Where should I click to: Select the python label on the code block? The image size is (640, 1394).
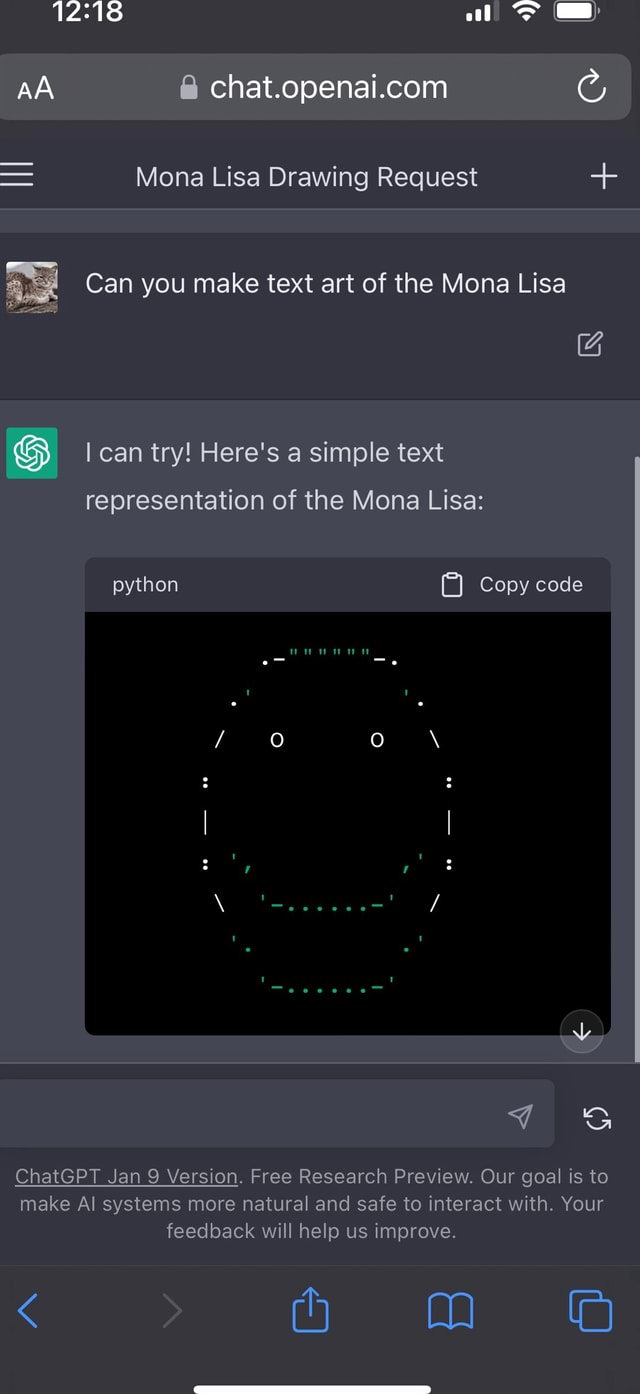pos(144,584)
